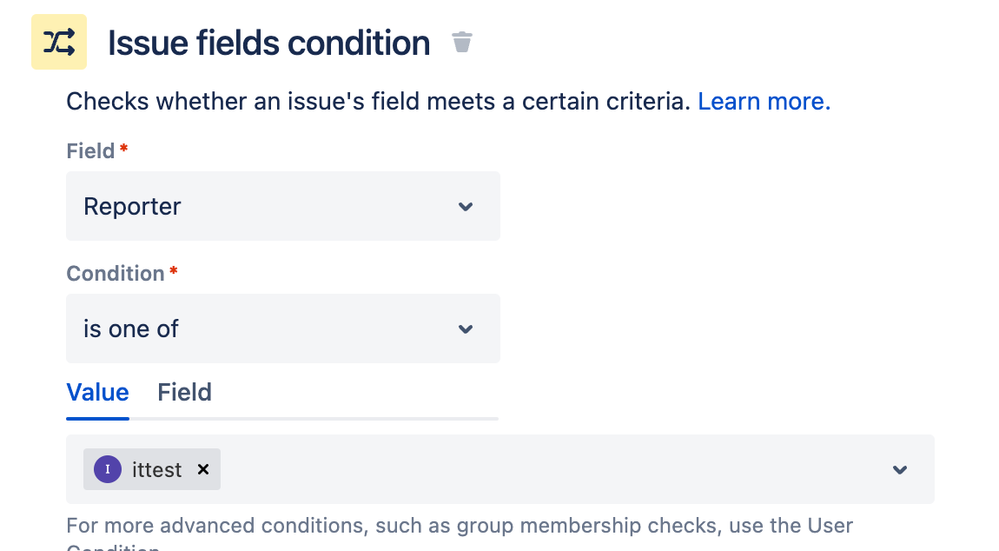
Task: Open the Reporter field dropdown
Action: [282, 206]
